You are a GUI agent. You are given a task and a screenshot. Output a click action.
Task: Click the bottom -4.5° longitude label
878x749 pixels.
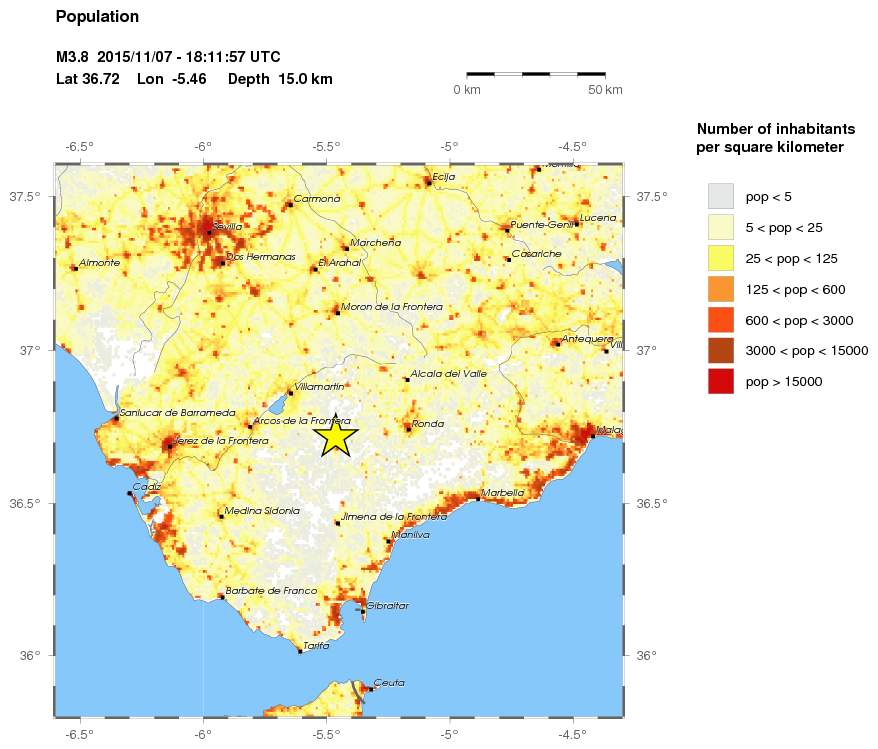[x=572, y=734]
